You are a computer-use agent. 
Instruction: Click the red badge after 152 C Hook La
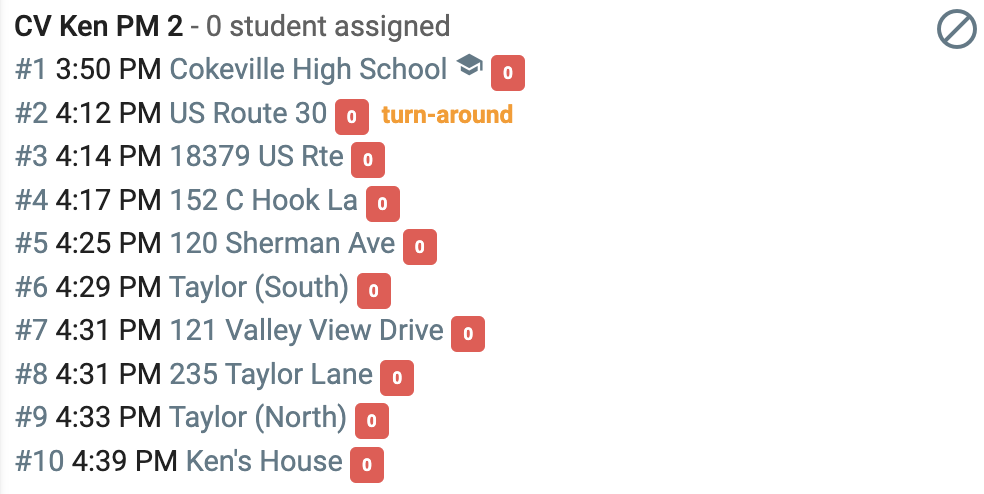coord(383,203)
